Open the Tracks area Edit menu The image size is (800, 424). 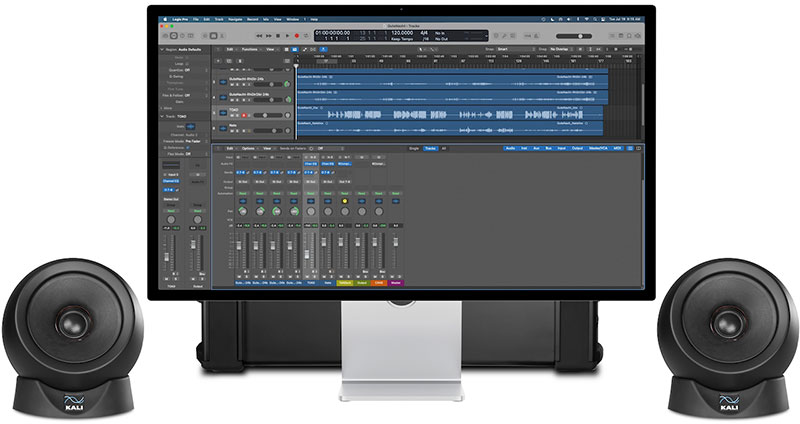click(230, 49)
